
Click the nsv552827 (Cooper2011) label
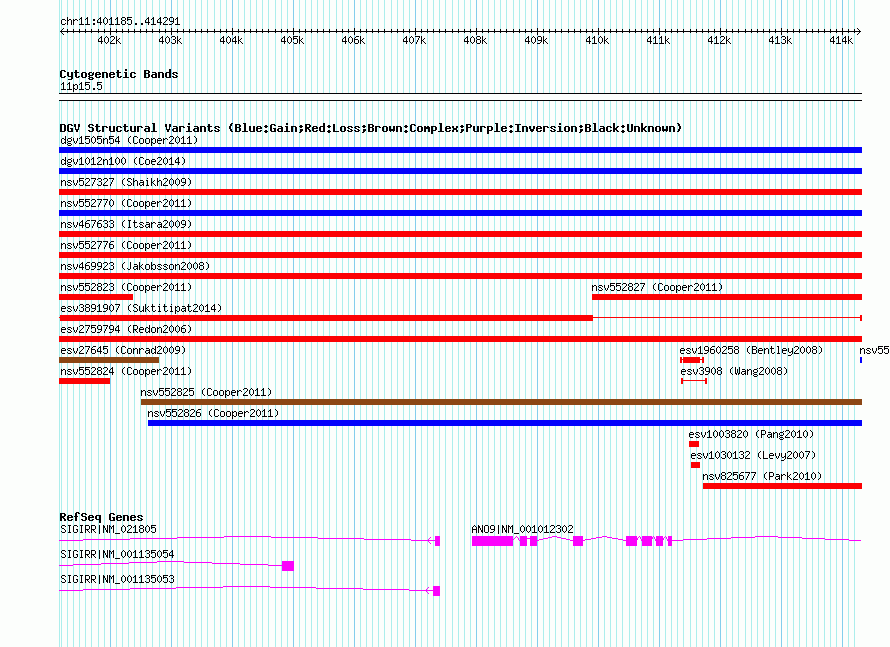coord(657,287)
